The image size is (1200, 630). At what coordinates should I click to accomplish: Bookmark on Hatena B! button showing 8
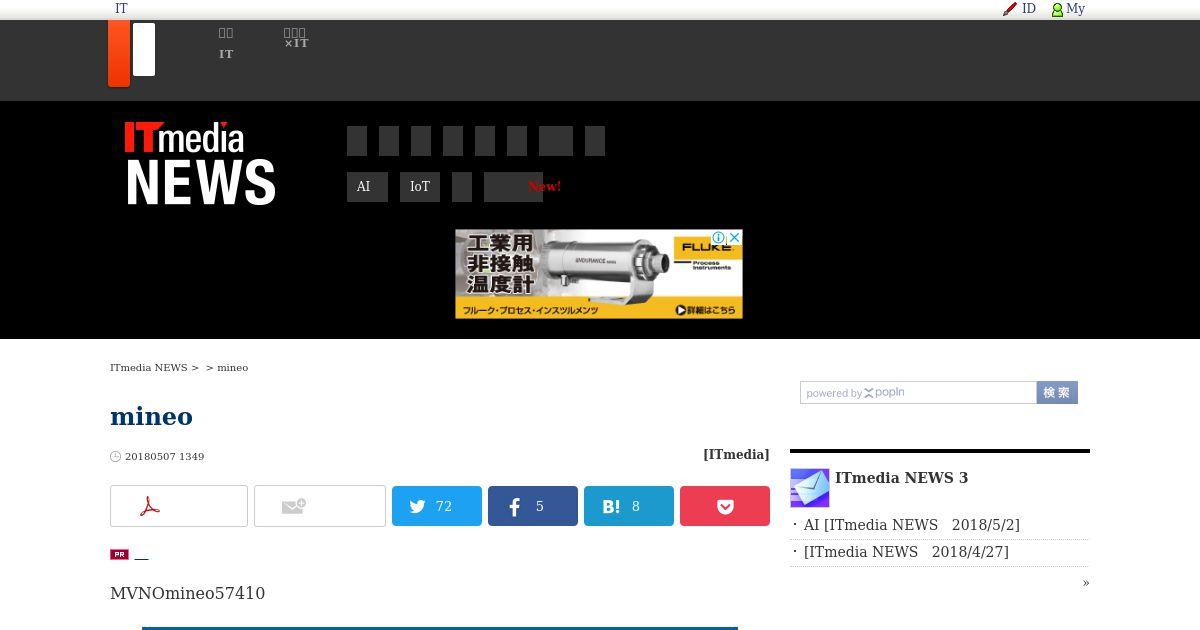tap(629, 506)
